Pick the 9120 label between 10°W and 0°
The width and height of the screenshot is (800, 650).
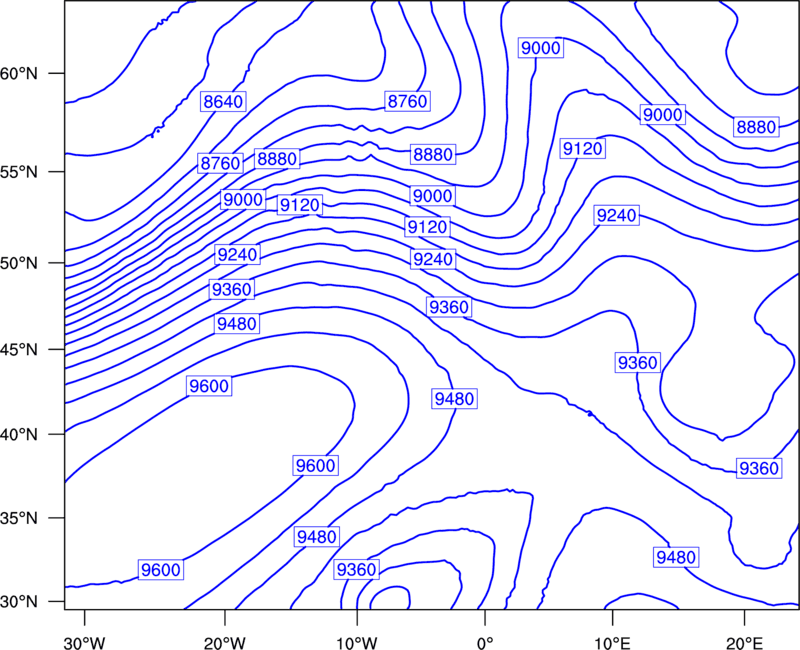click(428, 227)
